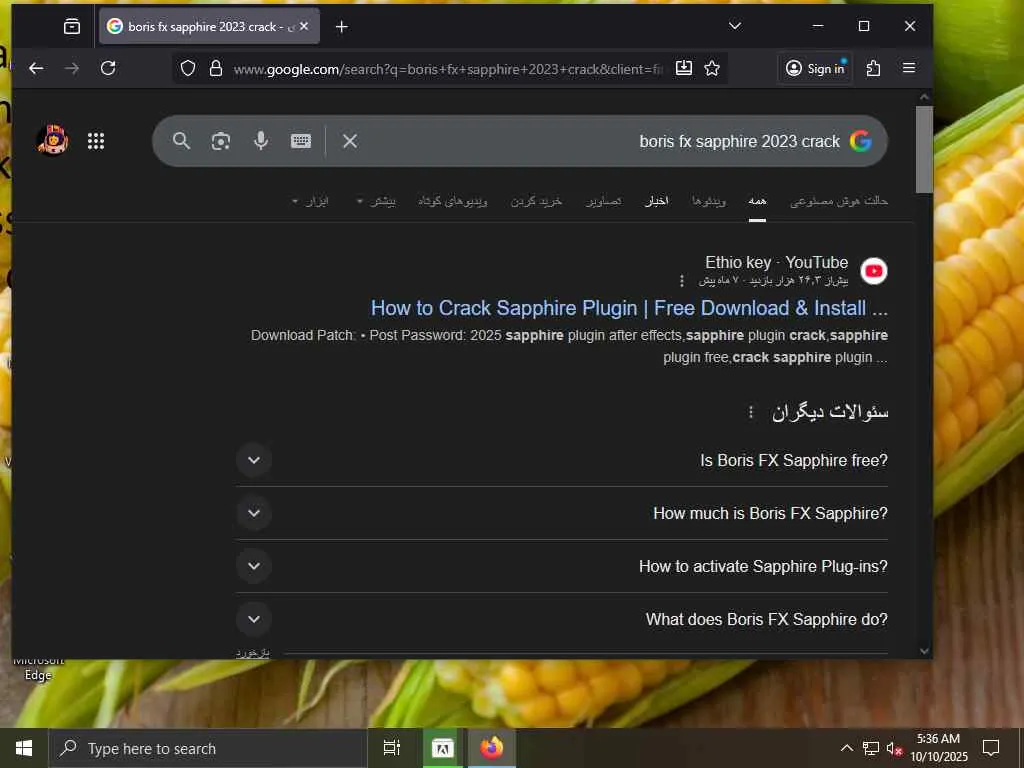Screen dimensions: 1024x768
Task: Click the google.com URL address field
Action: tap(447, 69)
